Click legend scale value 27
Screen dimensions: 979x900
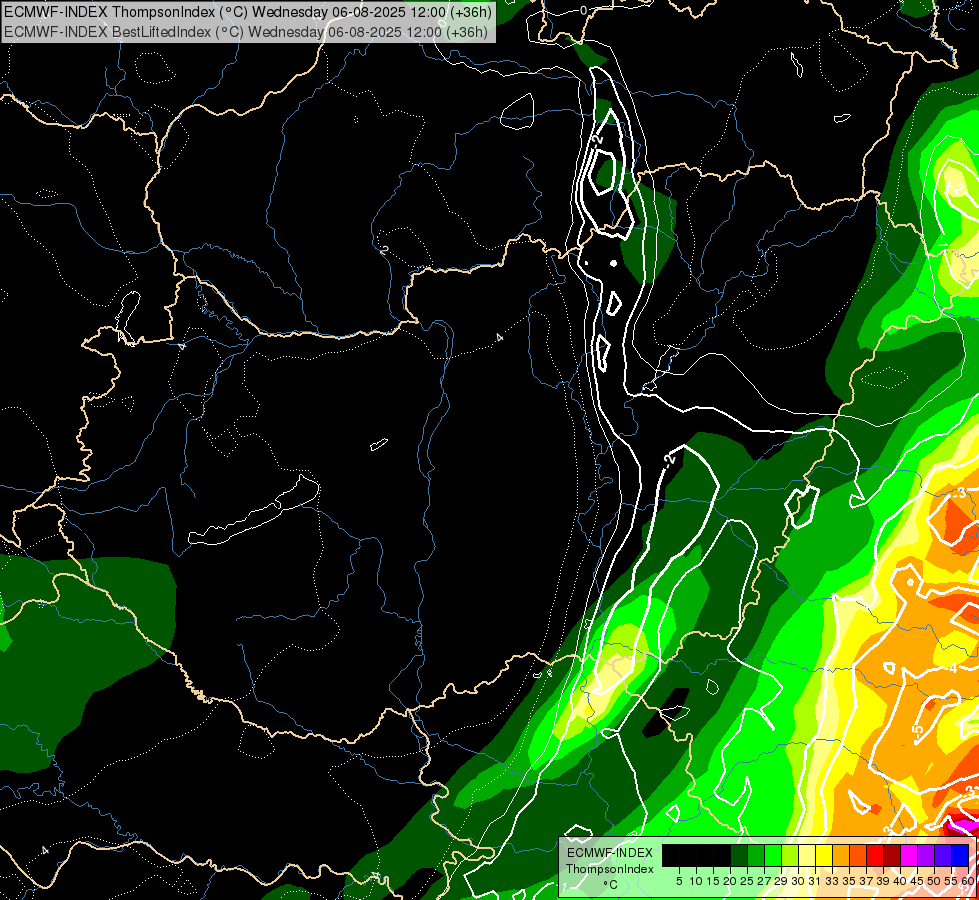(765, 881)
